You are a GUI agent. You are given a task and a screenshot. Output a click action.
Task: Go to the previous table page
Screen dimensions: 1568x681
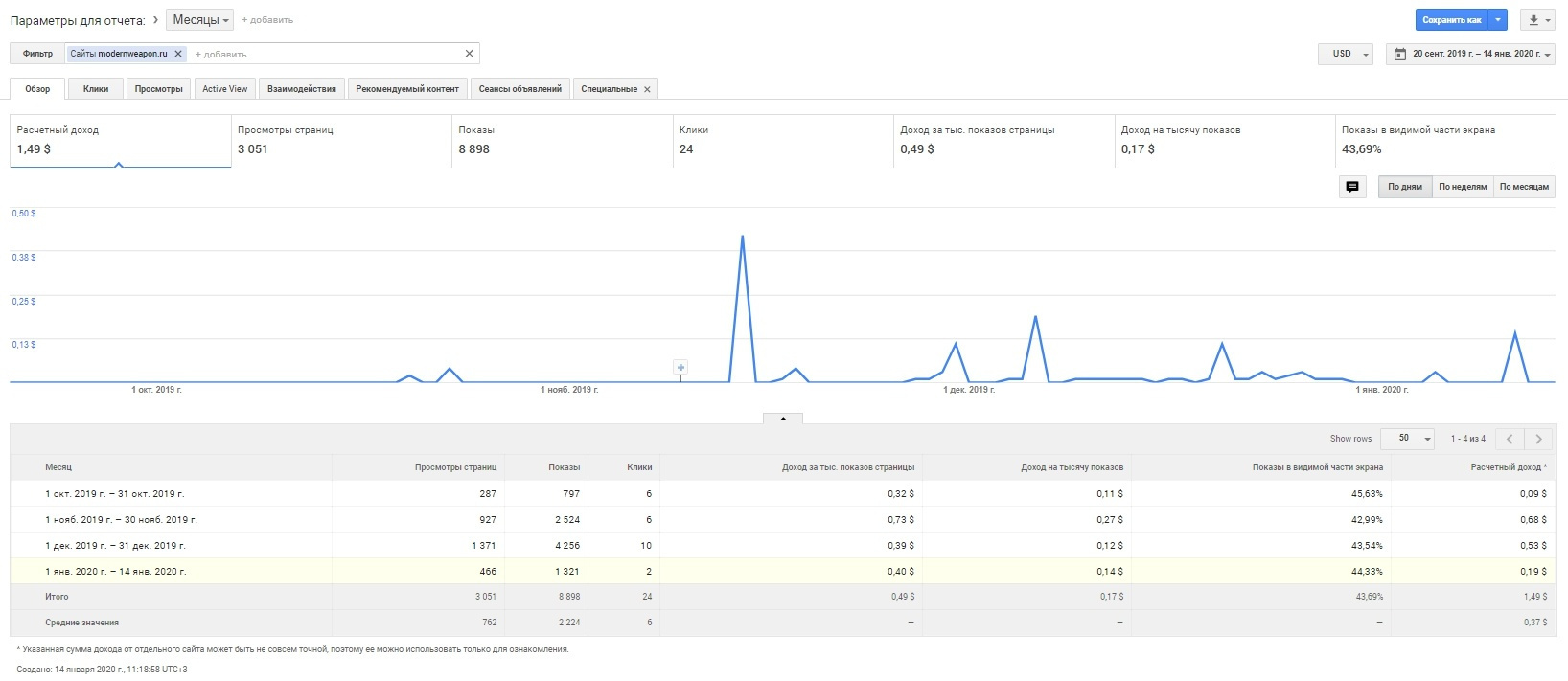pos(1510,439)
